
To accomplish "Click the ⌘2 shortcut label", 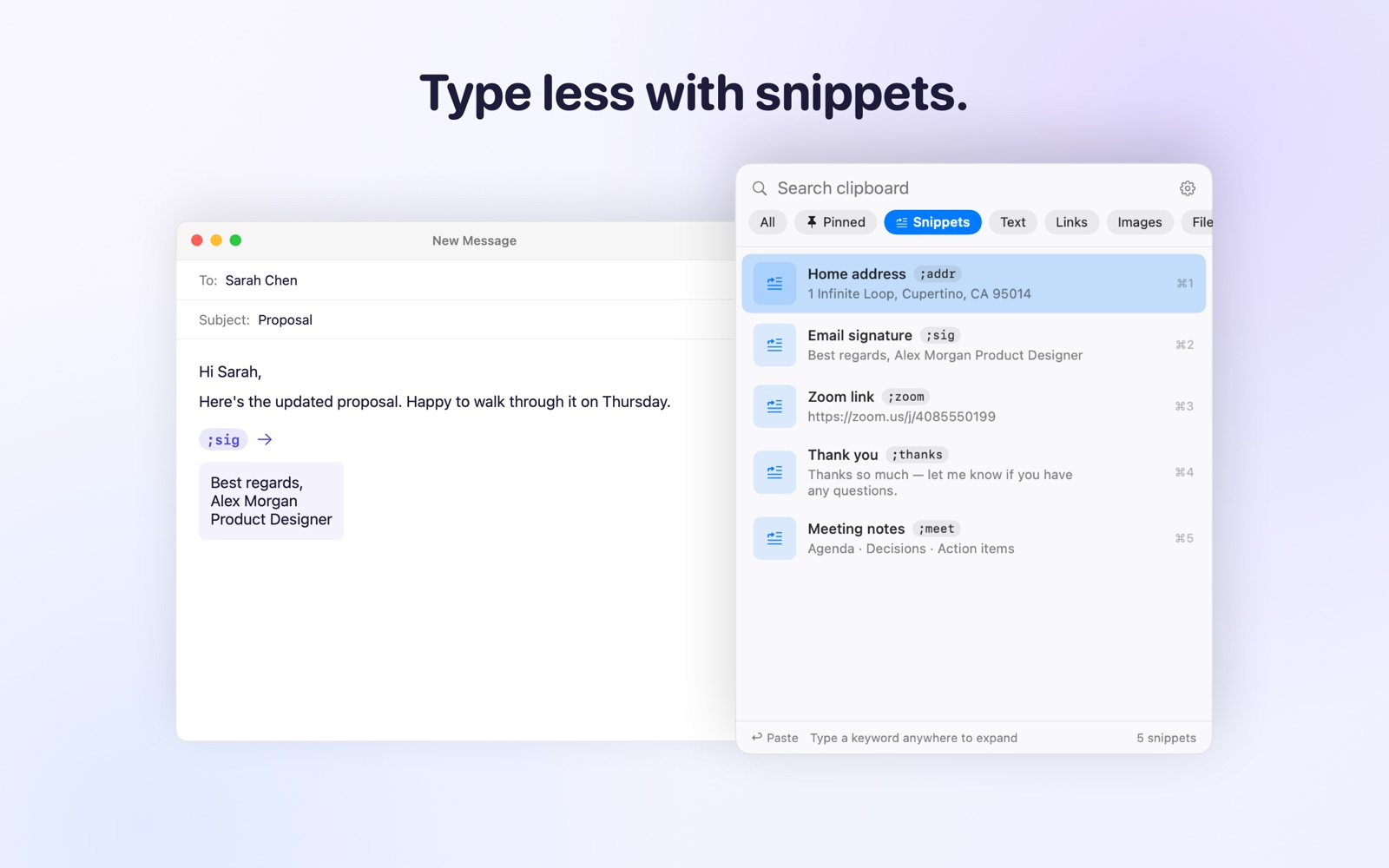I will tap(1185, 345).
